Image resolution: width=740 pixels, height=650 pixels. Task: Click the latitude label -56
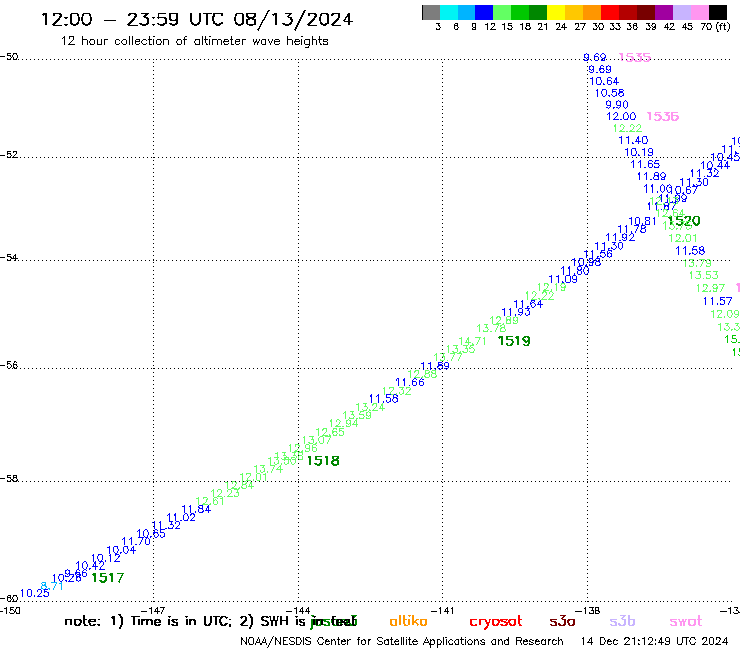[9, 365]
